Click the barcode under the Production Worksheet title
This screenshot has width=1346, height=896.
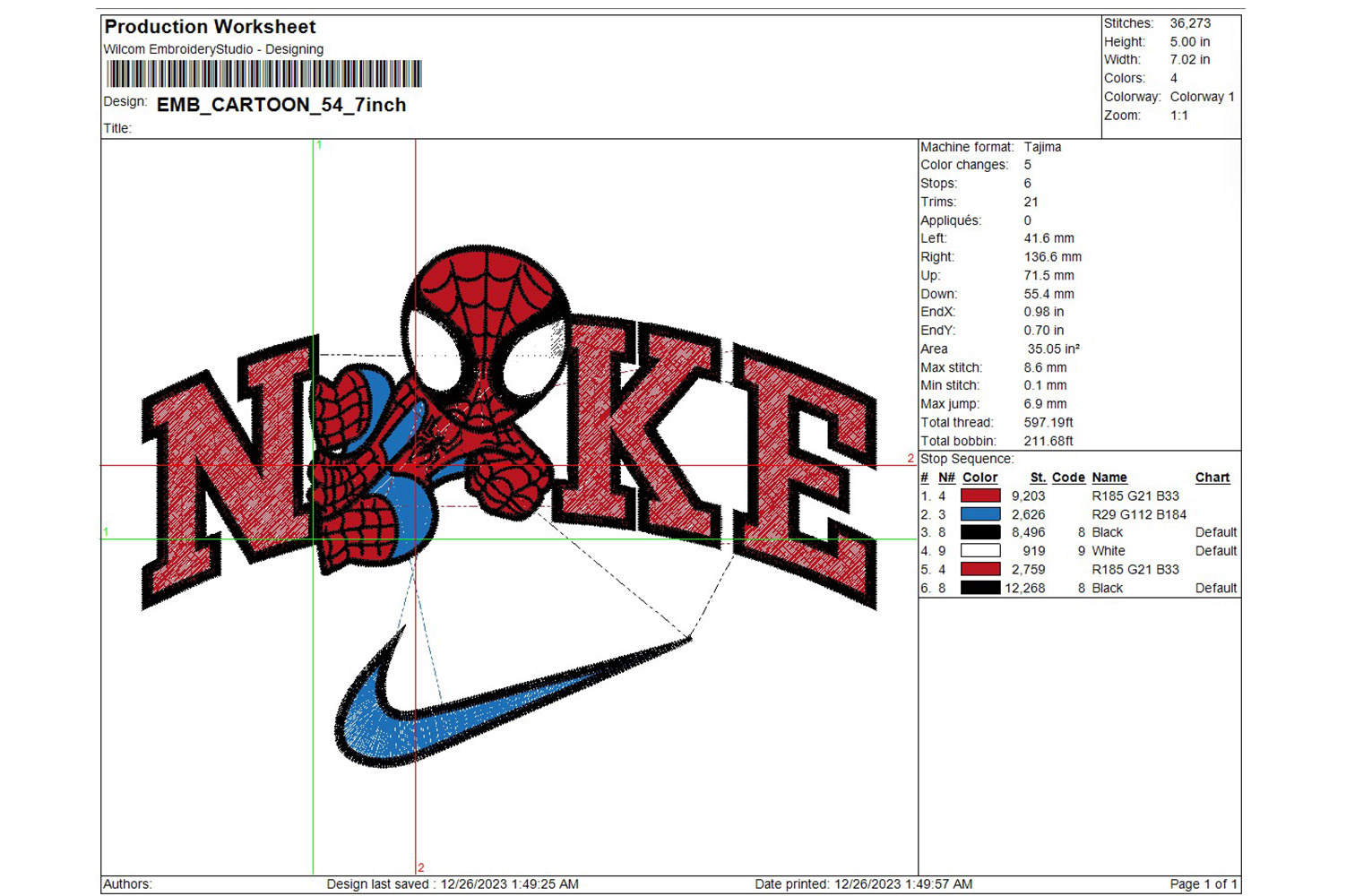[x=263, y=73]
